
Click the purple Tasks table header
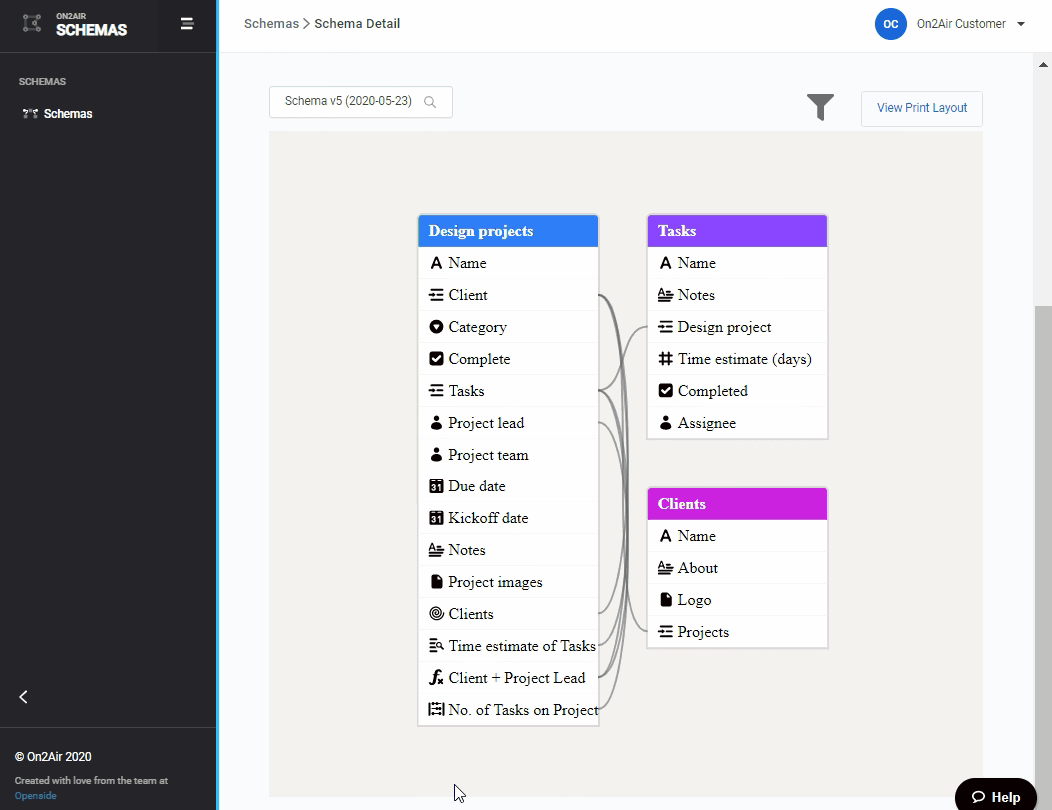tap(737, 231)
